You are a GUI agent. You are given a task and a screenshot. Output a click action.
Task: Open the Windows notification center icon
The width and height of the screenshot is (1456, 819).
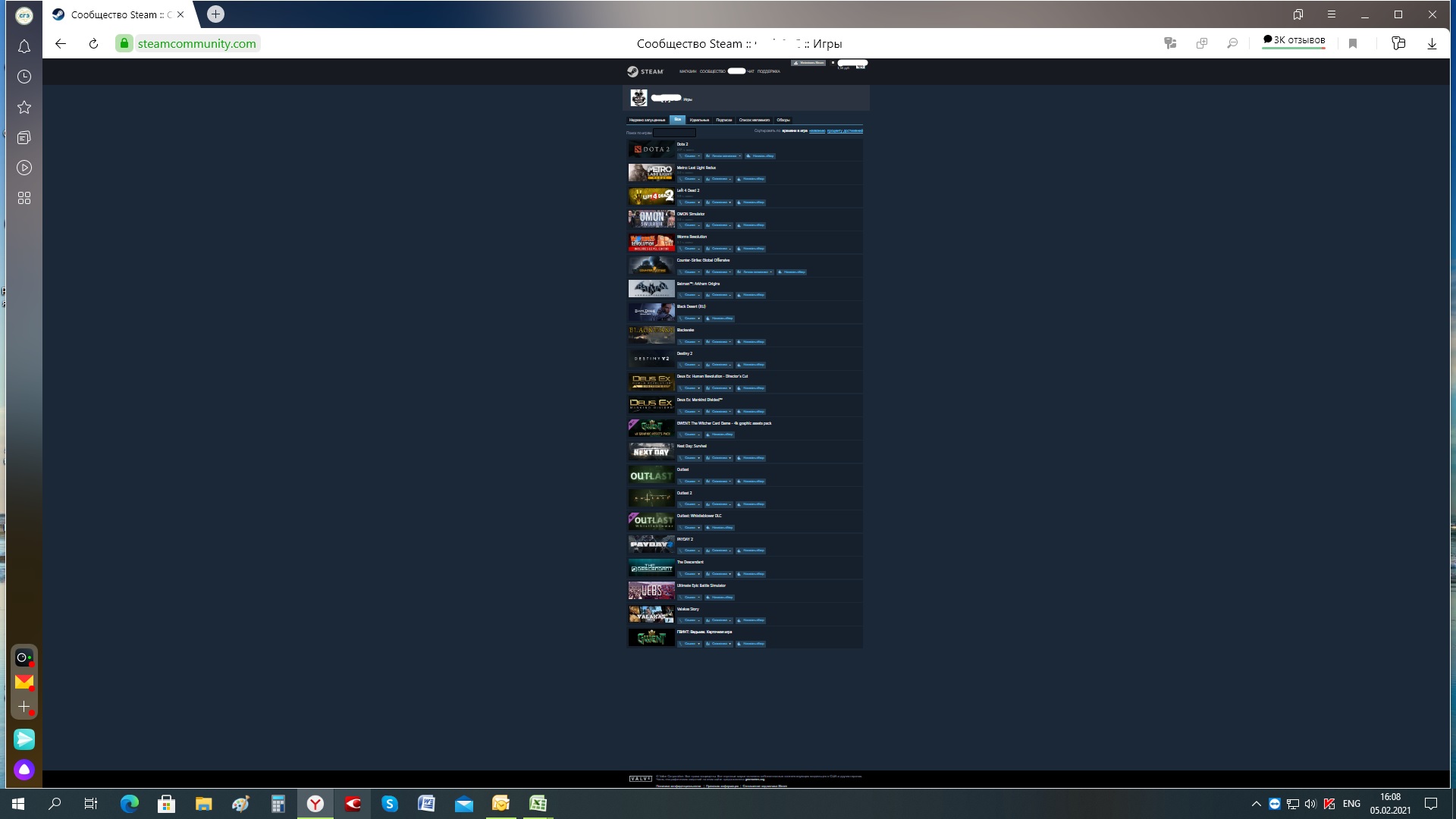tap(1431, 804)
